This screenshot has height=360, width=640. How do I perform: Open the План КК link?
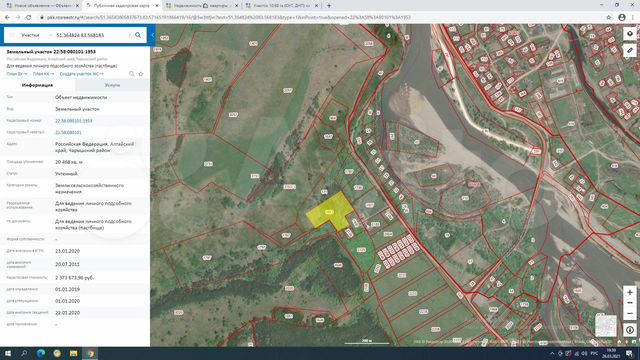tap(43, 74)
